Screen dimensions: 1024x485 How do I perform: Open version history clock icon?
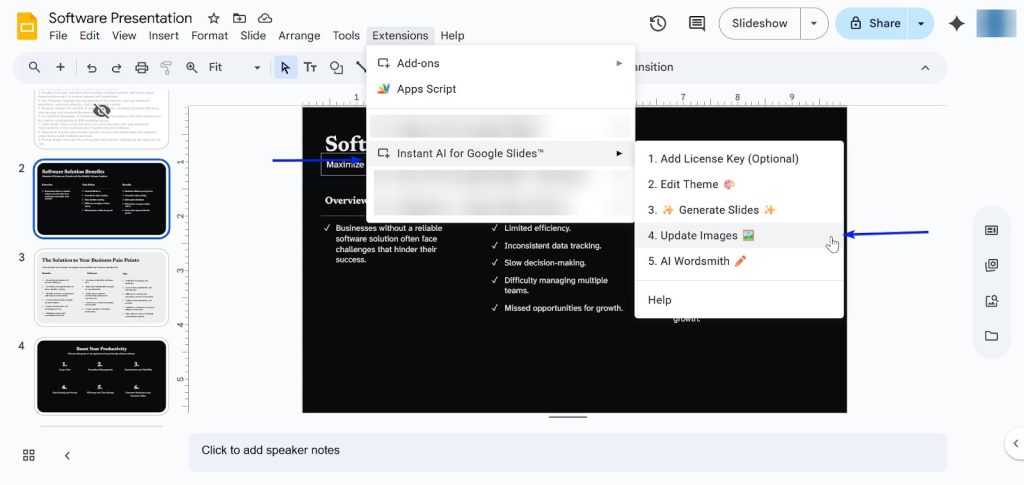click(657, 23)
